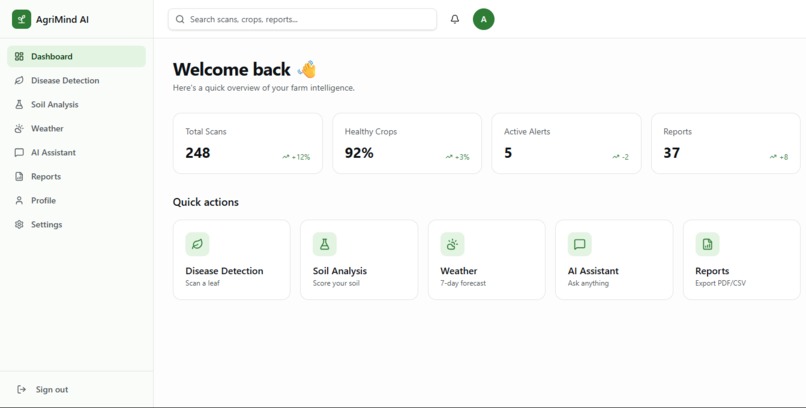Click the magnifier icon in search bar
The height and width of the screenshot is (408, 806).
[x=180, y=20]
